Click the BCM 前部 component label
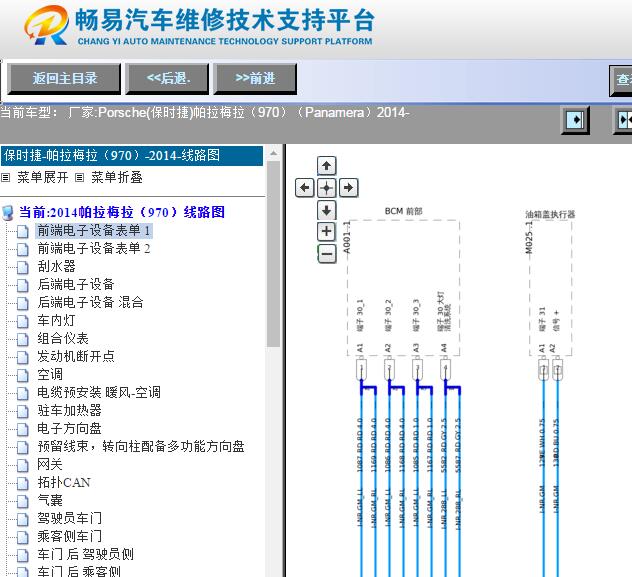Image resolution: width=632 pixels, height=577 pixels. (x=403, y=212)
